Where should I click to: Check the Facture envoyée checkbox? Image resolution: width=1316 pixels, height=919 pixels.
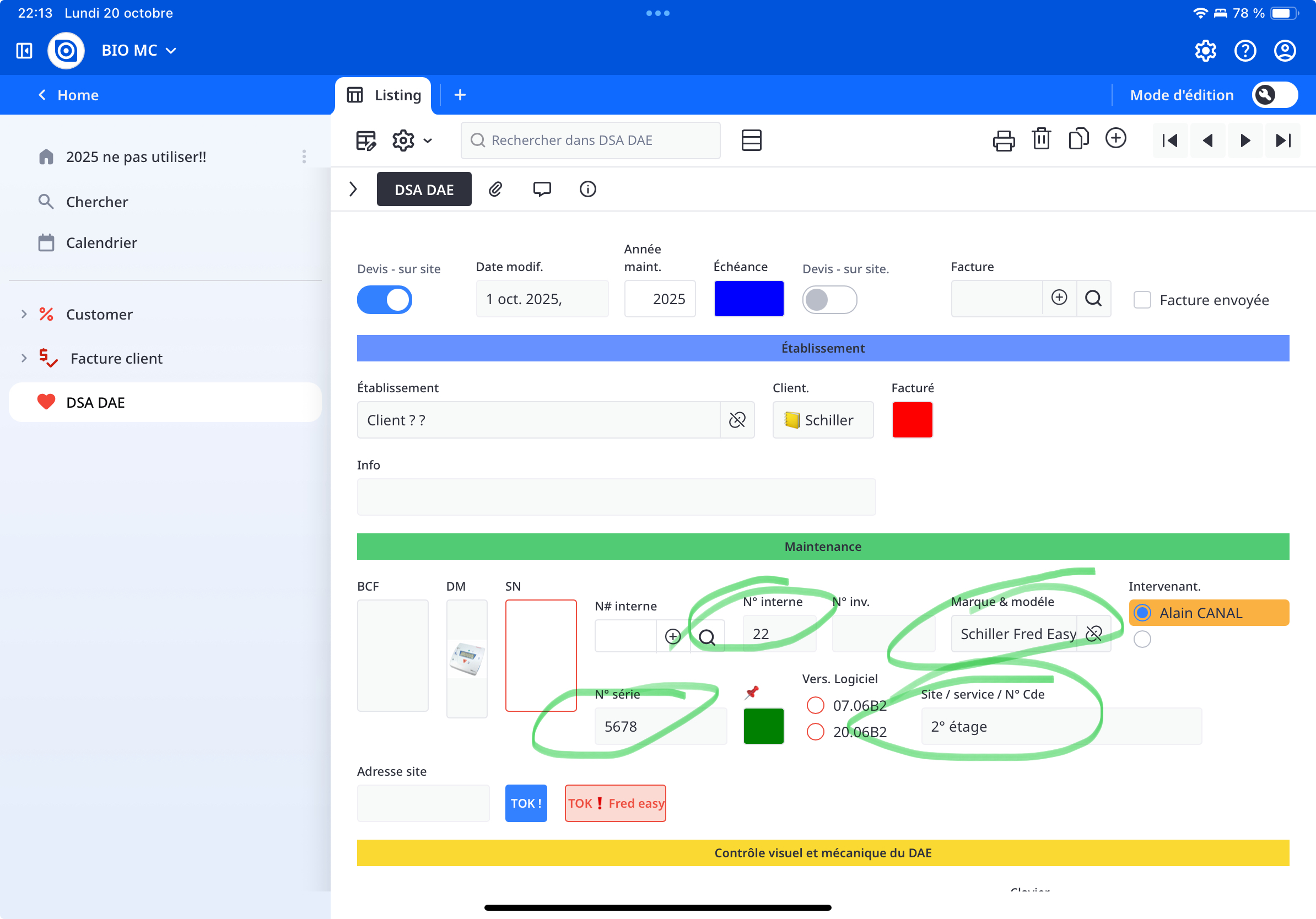point(1142,300)
